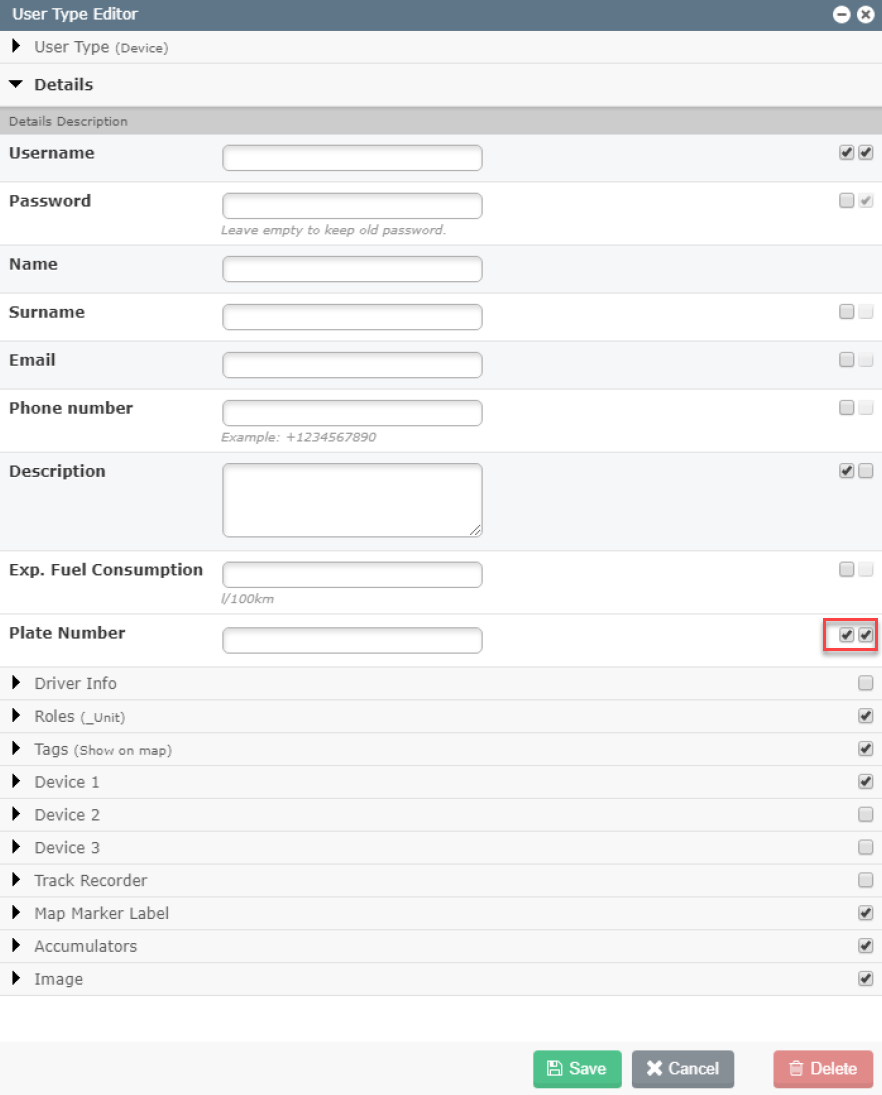The height and width of the screenshot is (1095, 882).
Task: Expand the Accumulators section arrow
Action: pyautogui.click(x=16, y=945)
